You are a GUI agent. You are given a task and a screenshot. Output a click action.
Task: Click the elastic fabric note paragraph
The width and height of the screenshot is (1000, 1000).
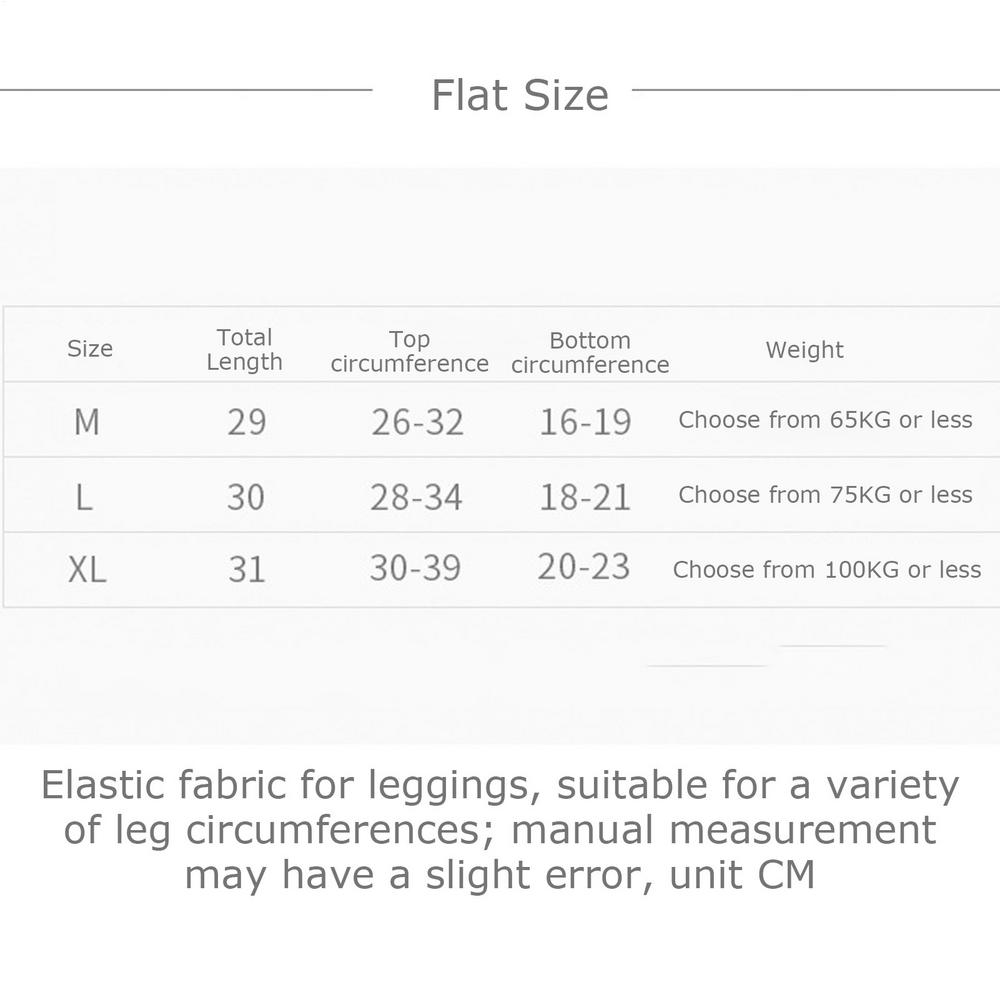click(500, 830)
